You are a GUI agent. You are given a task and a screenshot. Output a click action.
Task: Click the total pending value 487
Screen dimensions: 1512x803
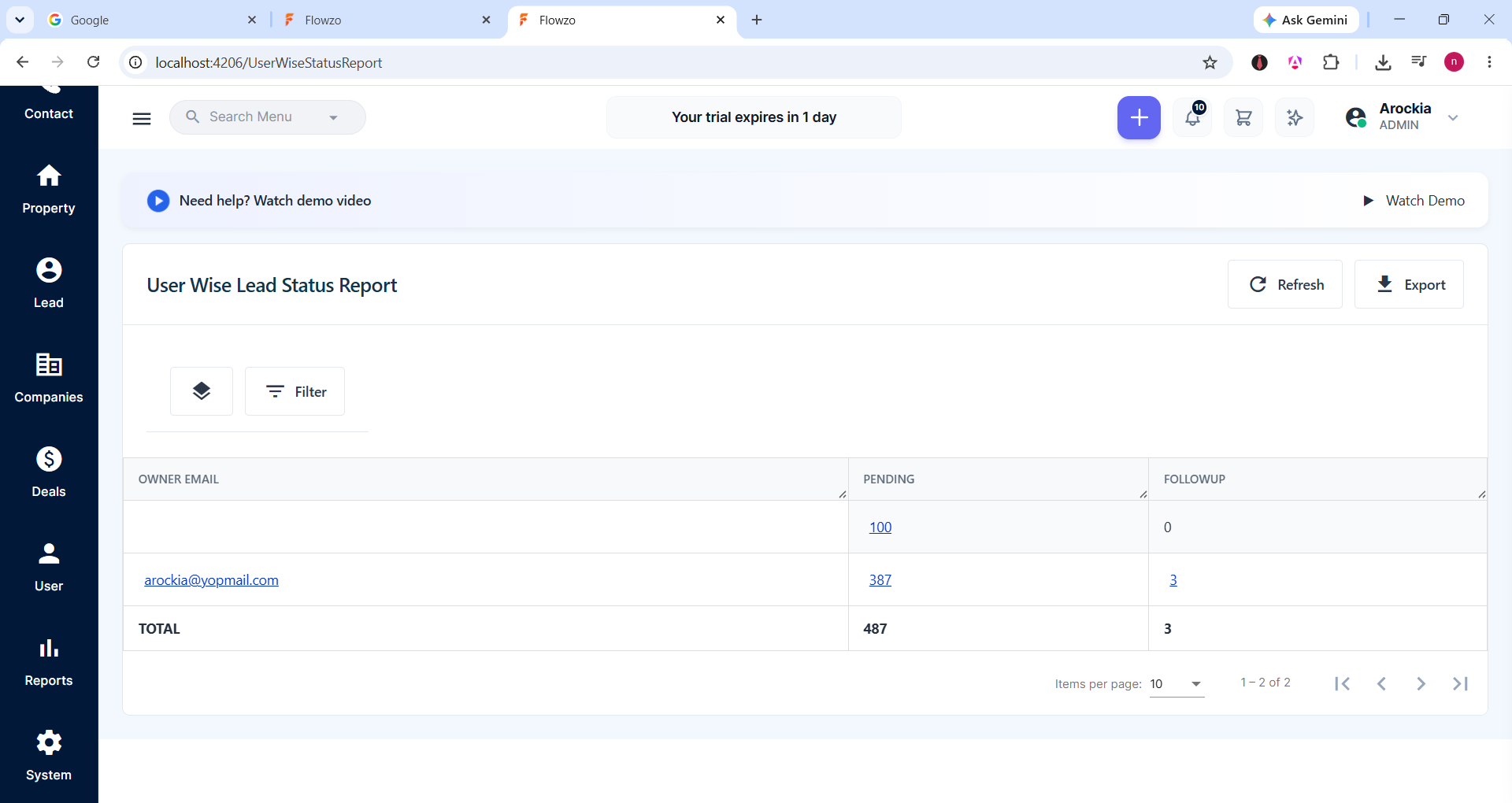[x=875, y=629]
